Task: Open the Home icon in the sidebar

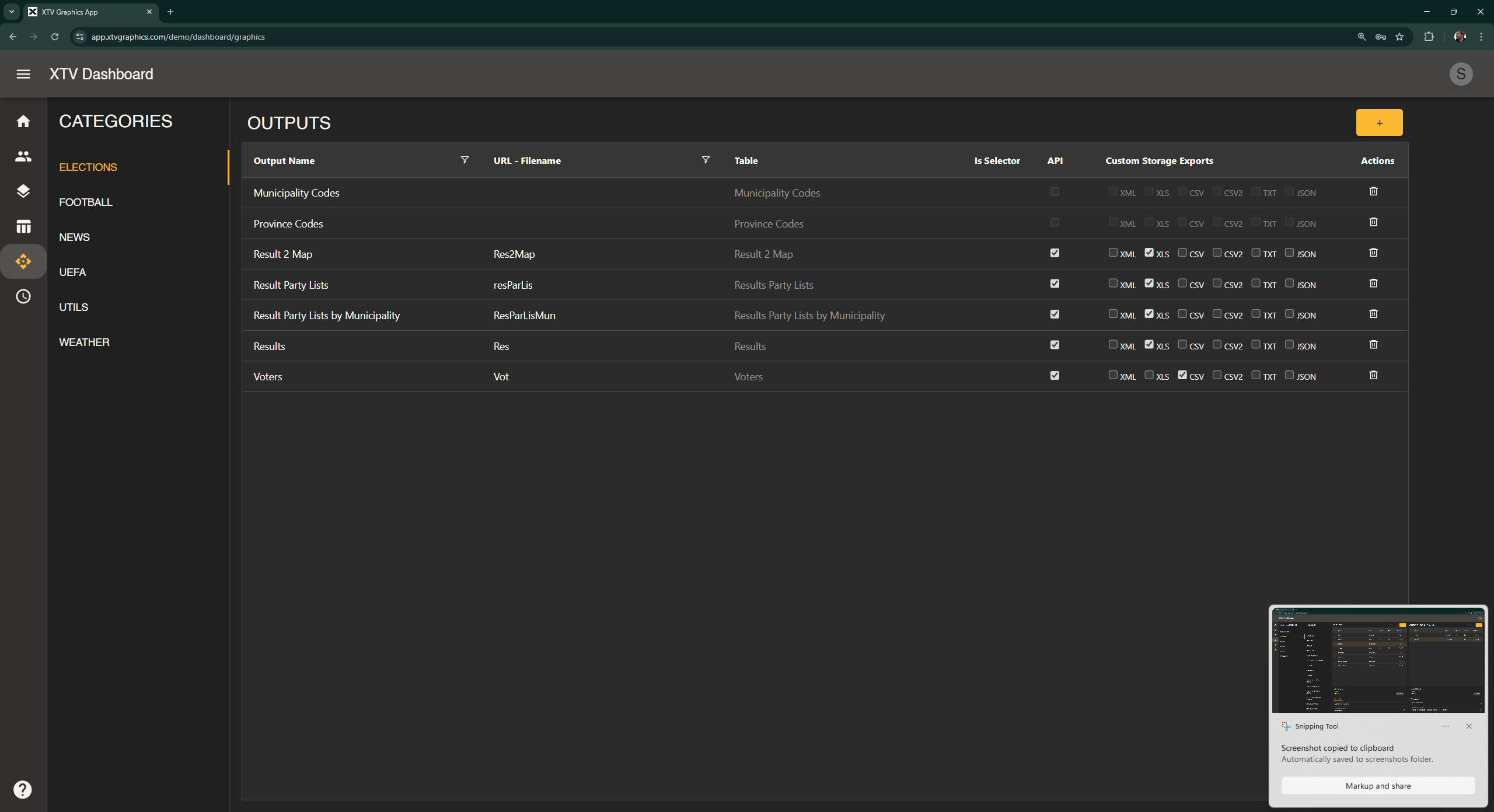Action: tap(23, 121)
